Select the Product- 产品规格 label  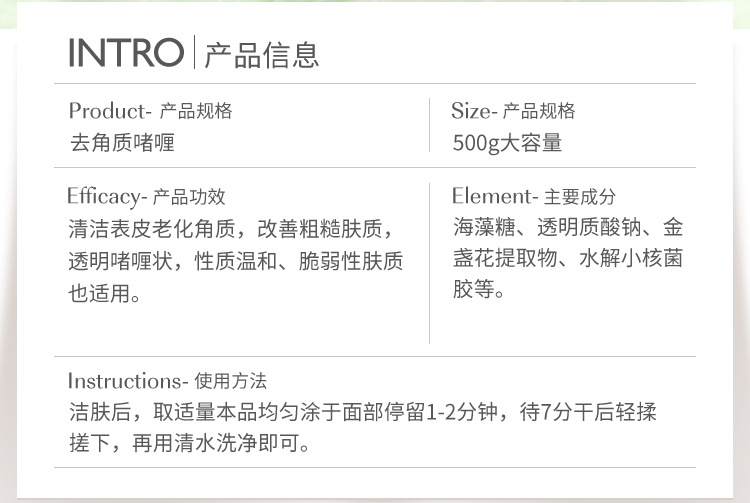tap(150, 111)
